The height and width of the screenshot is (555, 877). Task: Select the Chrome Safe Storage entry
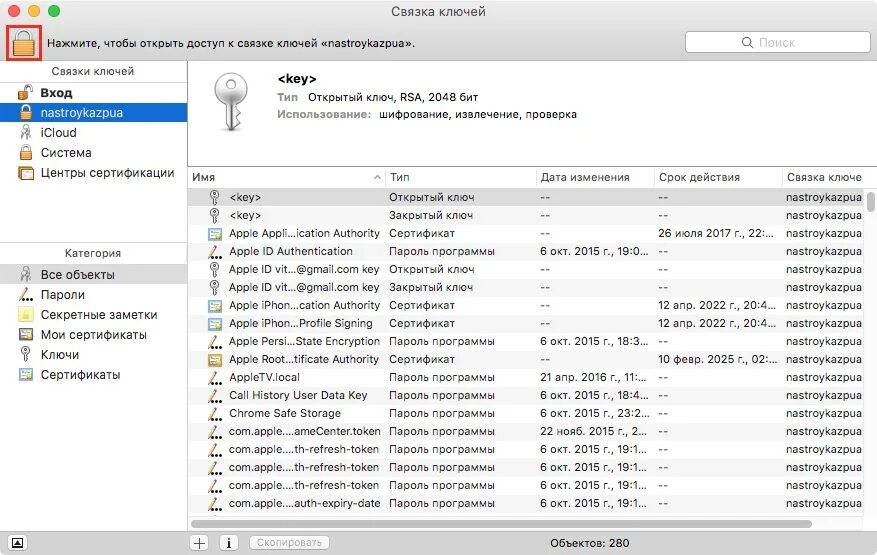(x=527, y=413)
